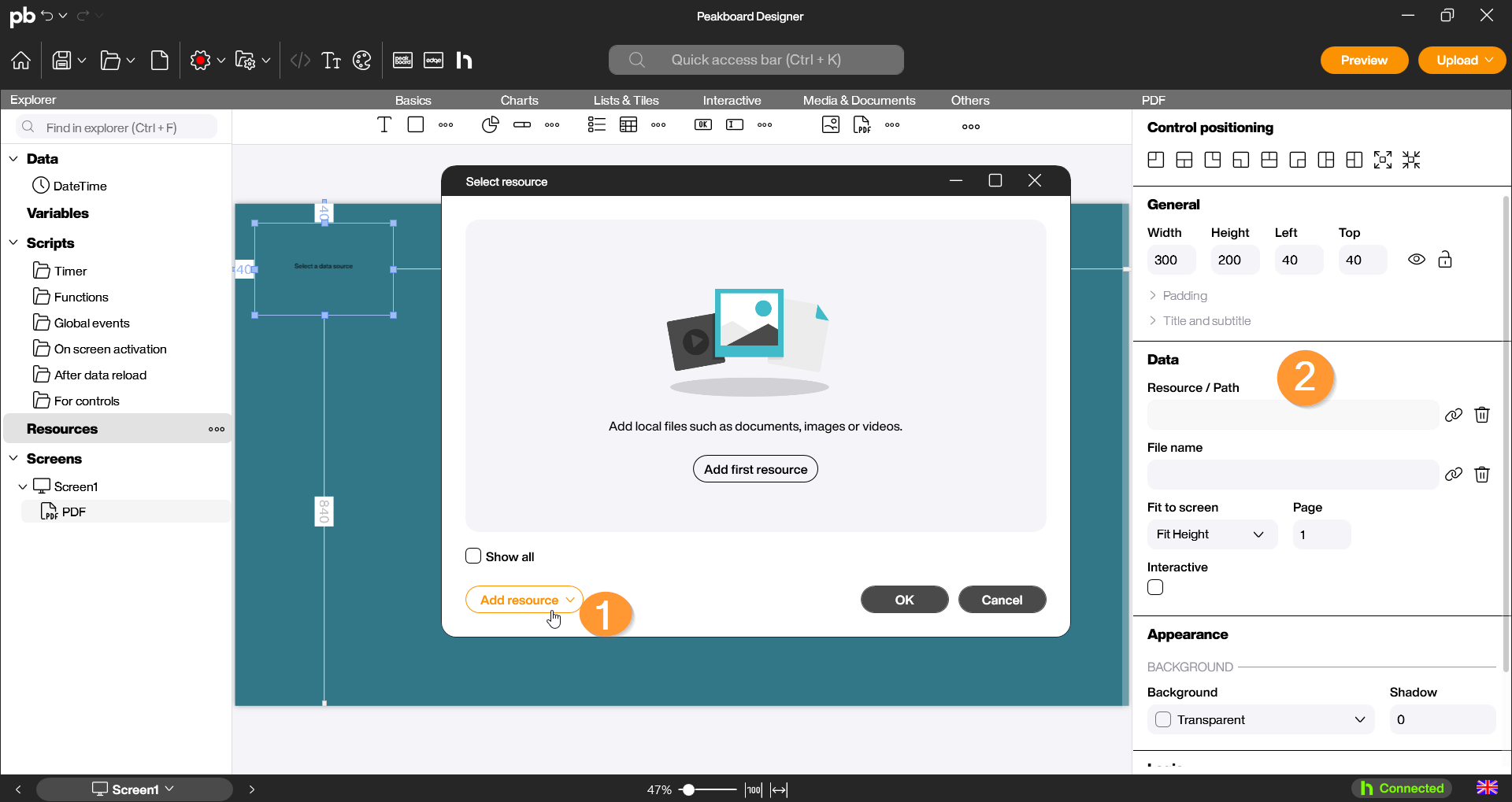
Task: Open the Fit Height dropdown
Action: pos(1210,534)
